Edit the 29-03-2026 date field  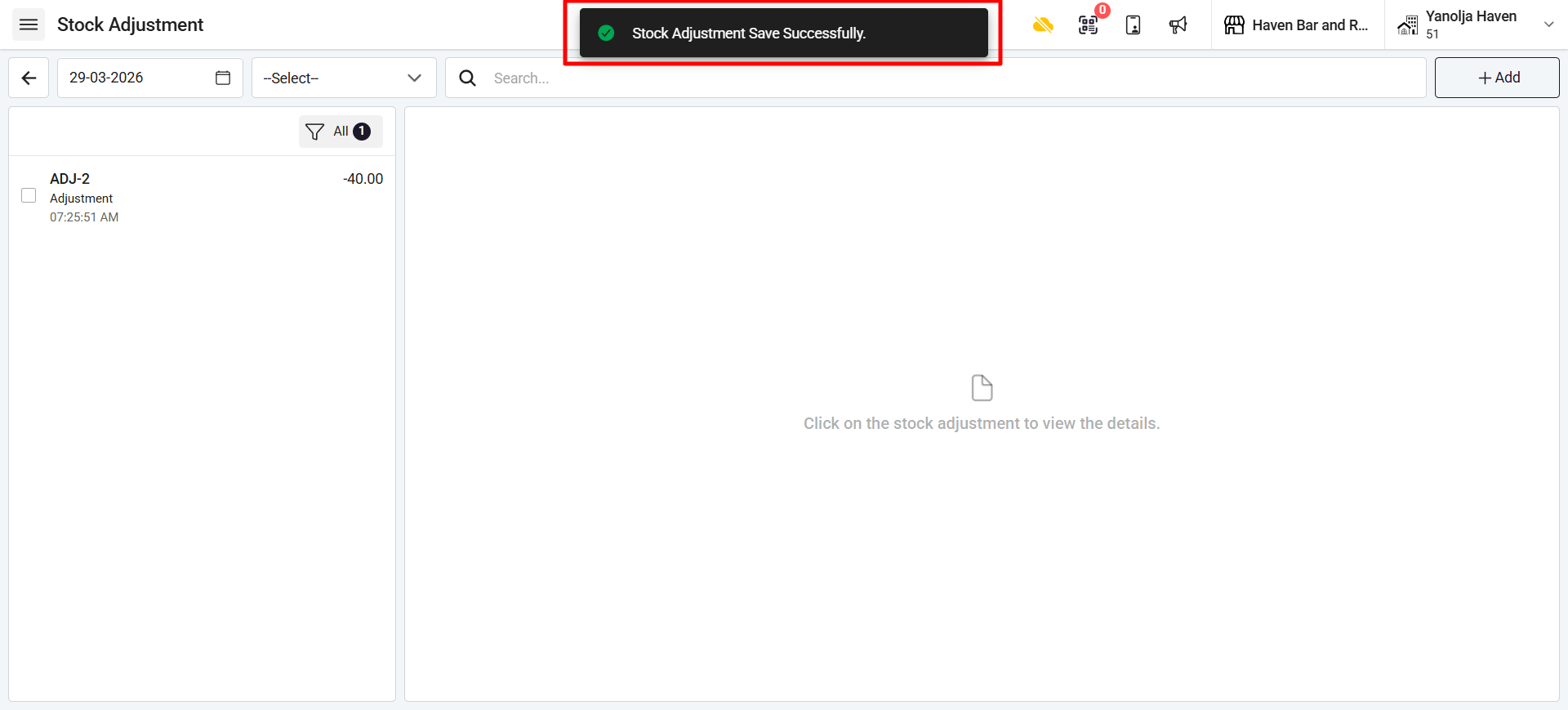(x=150, y=78)
